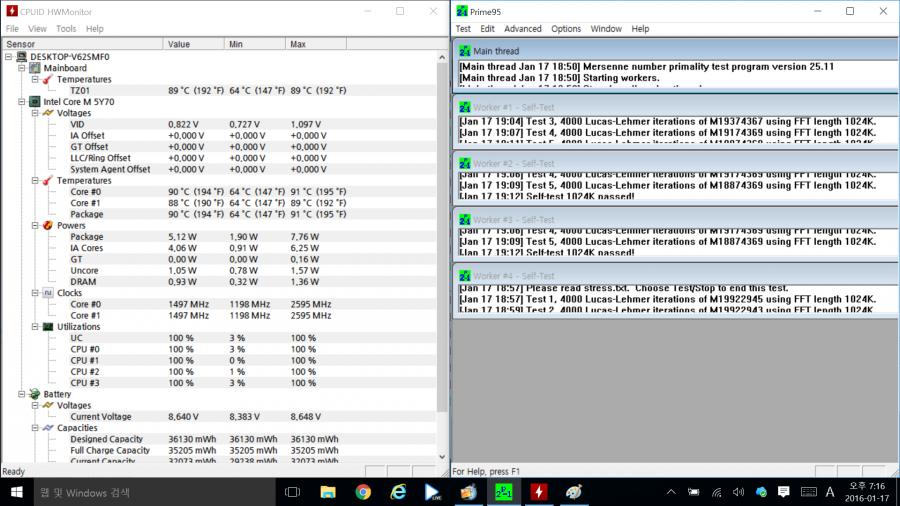Open the Tools menu in HWMonitor

pos(66,29)
